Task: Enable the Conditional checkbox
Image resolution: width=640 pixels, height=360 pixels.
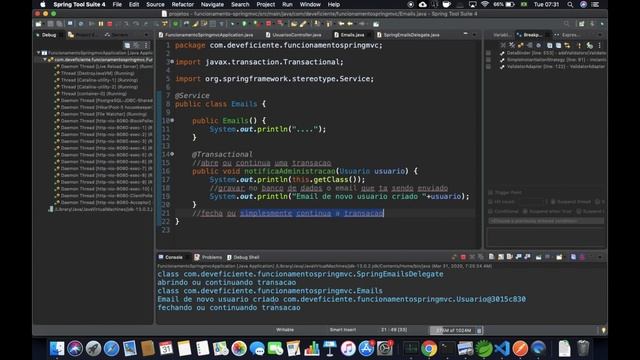Action: (x=491, y=211)
